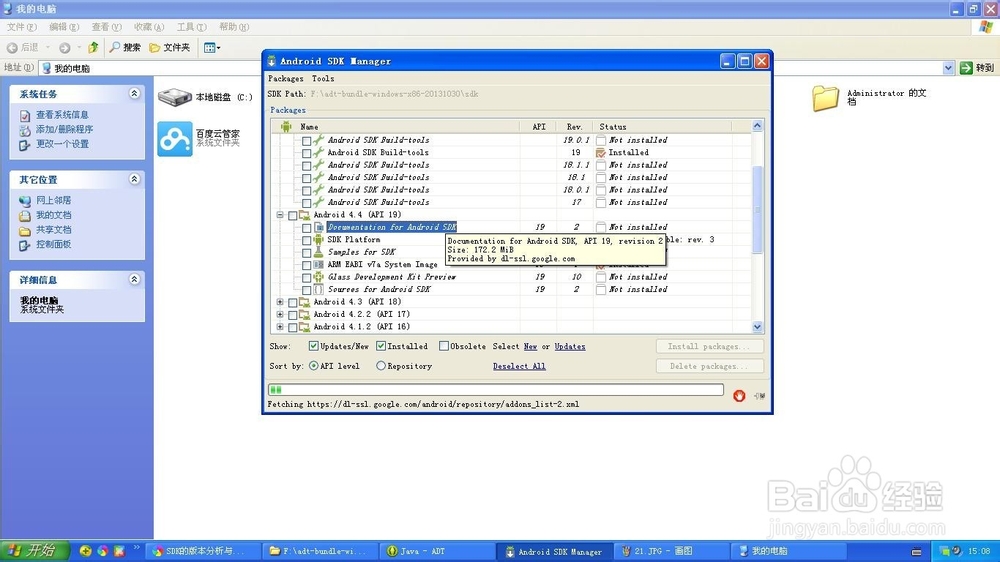The image size is (1000, 562).
Task: Switch to F:\adt-bundle taskbar item
Action: (x=319, y=551)
